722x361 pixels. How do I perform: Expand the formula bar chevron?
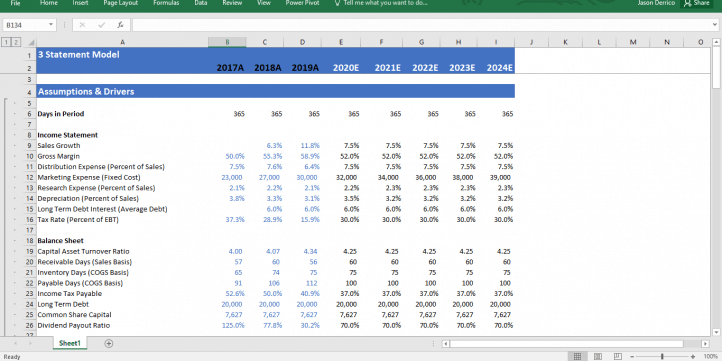(x=715, y=25)
